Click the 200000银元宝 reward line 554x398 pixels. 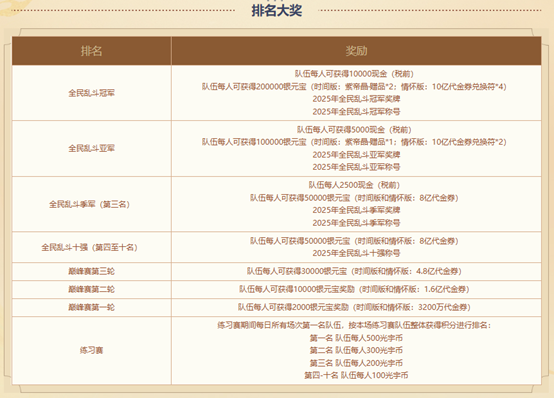354,87
